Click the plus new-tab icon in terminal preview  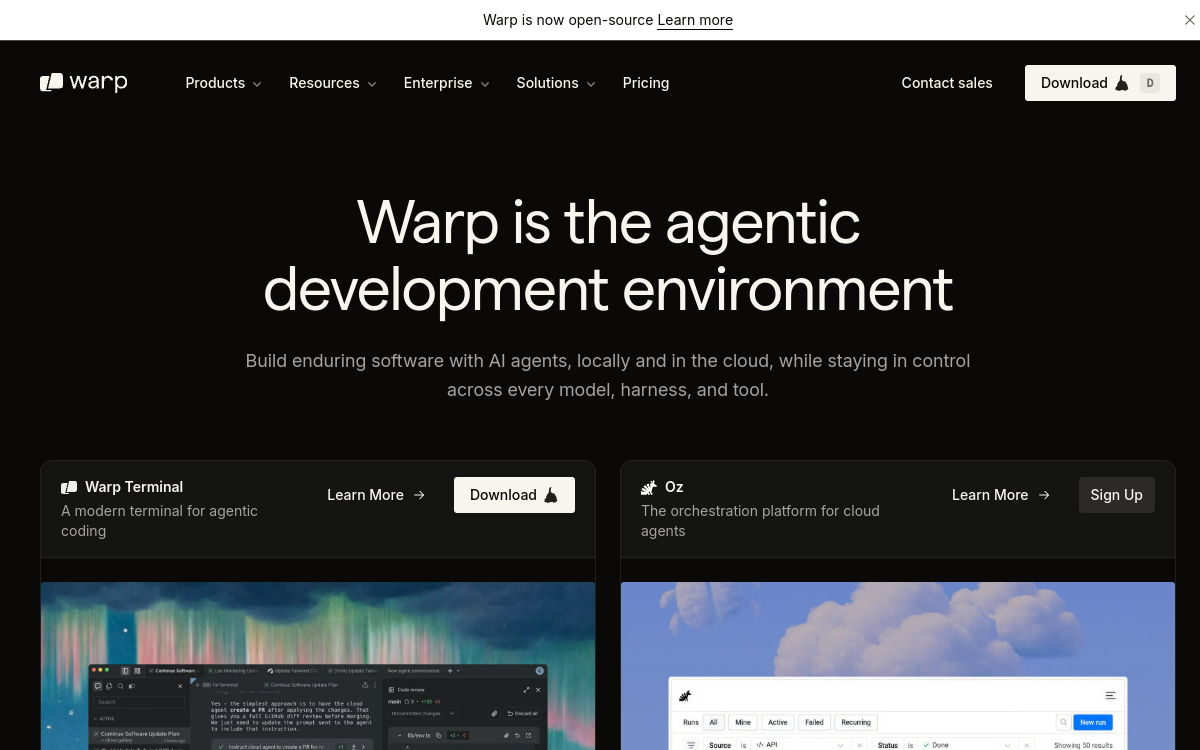coord(451,671)
